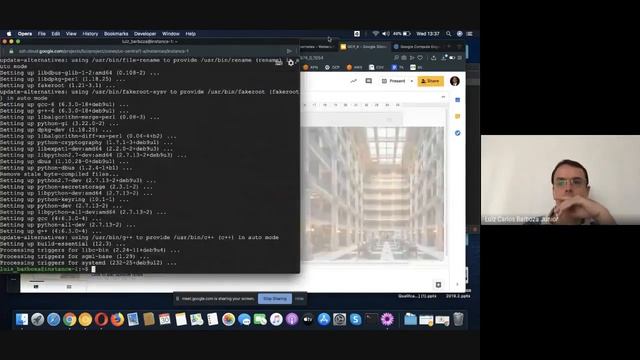Image resolution: width=640 pixels, height=360 pixels.
Task: Open the Trash in the dock
Action: click(x=458, y=319)
